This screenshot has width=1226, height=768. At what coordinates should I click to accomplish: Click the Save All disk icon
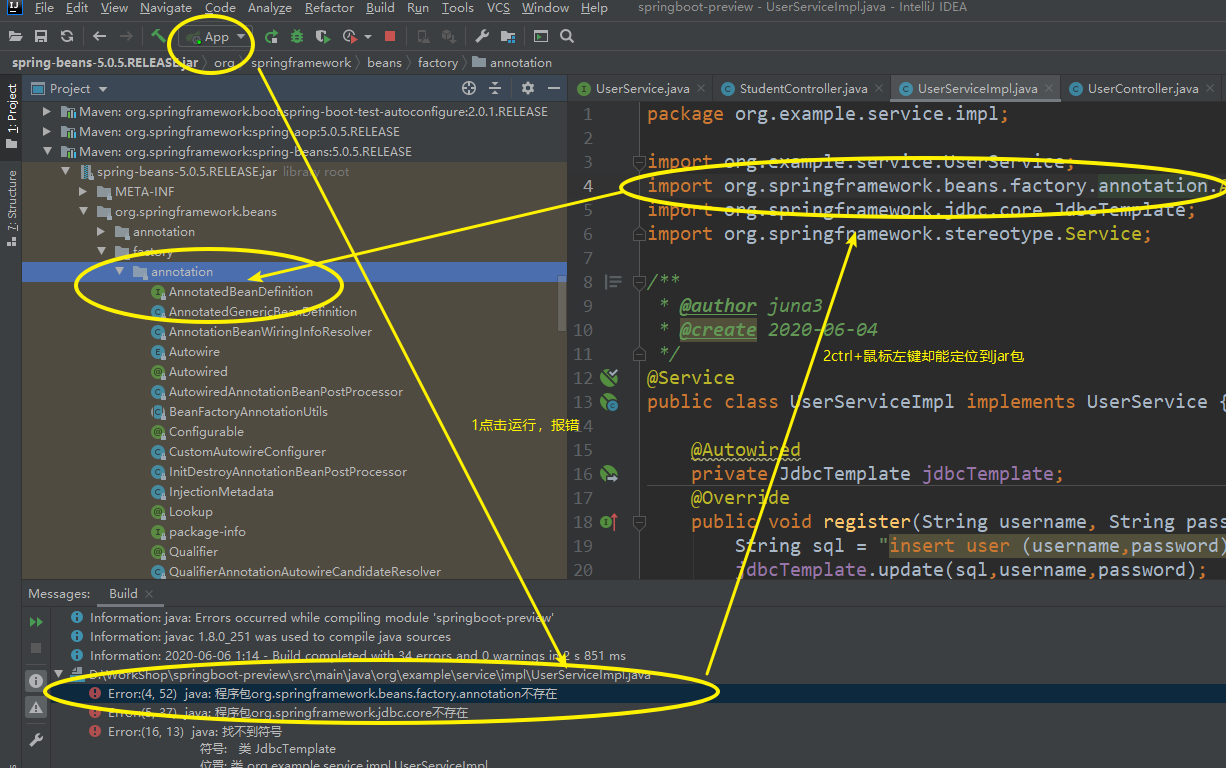pos(41,37)
